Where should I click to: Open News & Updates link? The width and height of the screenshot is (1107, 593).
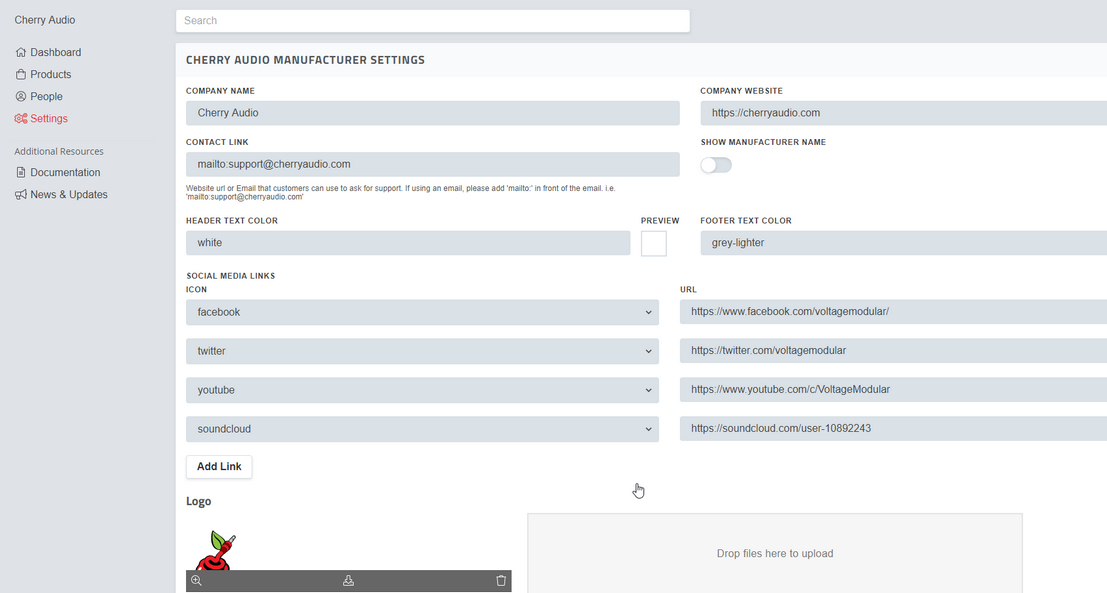pyautogui.click(x=69, y=194)
